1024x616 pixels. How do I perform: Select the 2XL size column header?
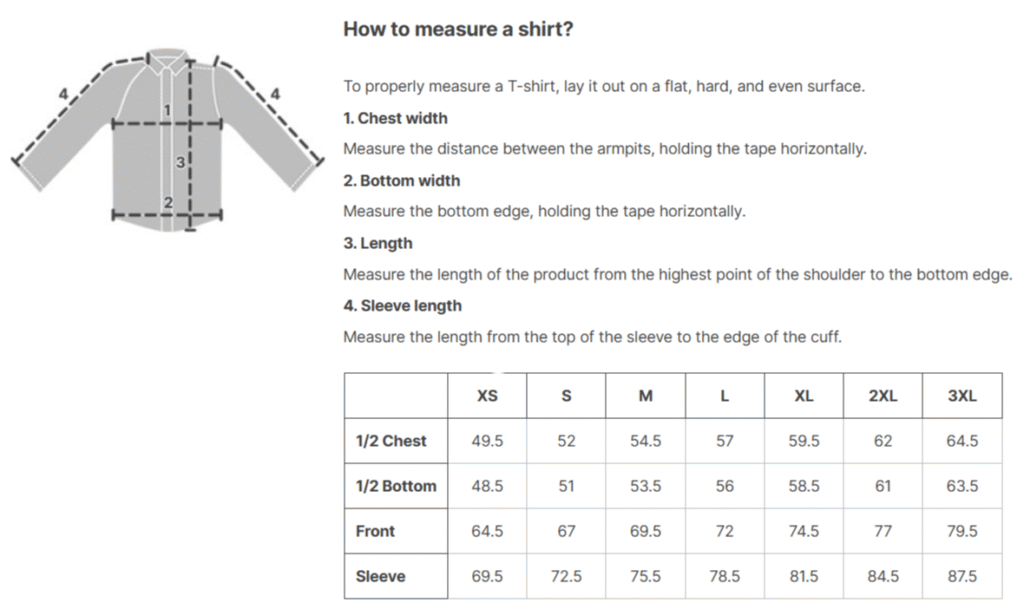(x=883, y=396)
